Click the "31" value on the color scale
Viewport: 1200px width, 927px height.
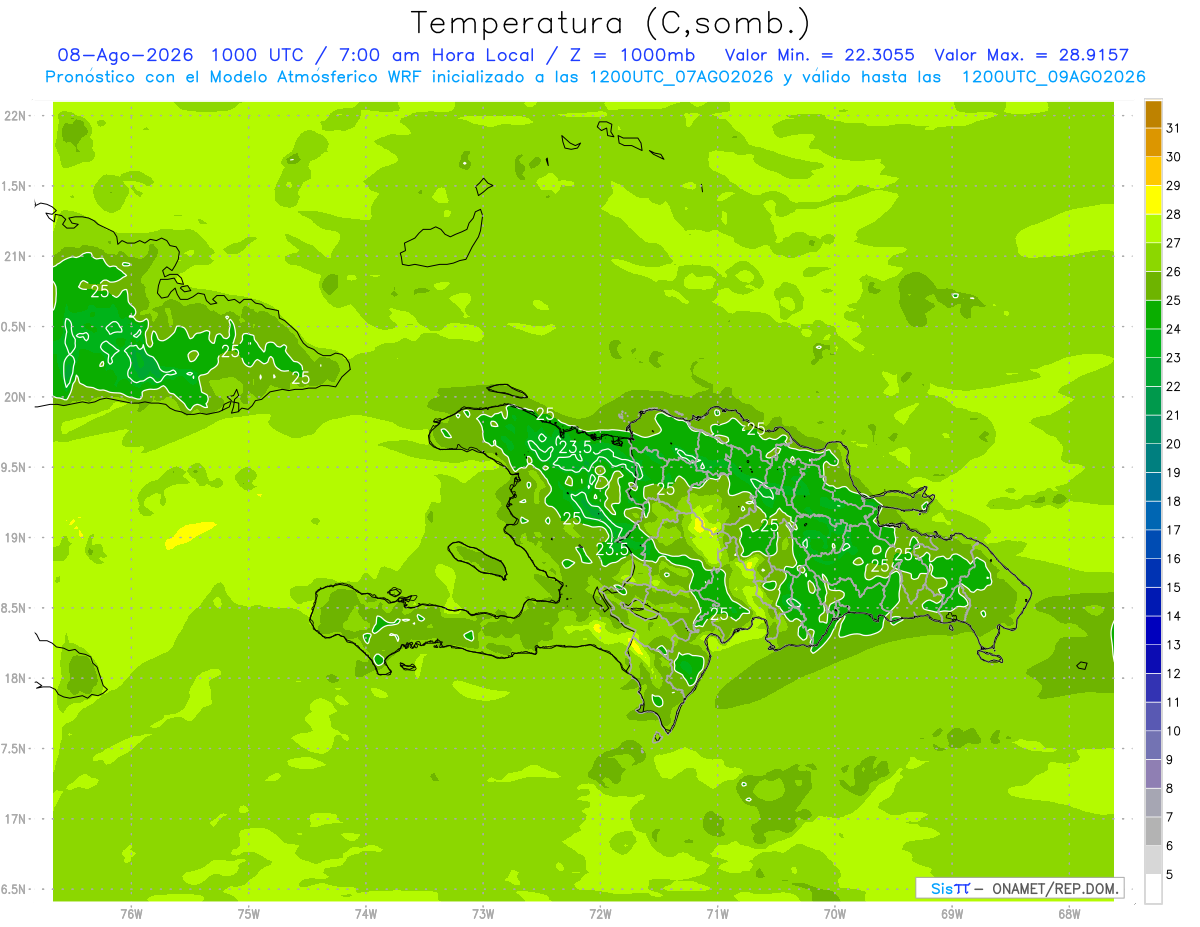[x=1174, y=128]
